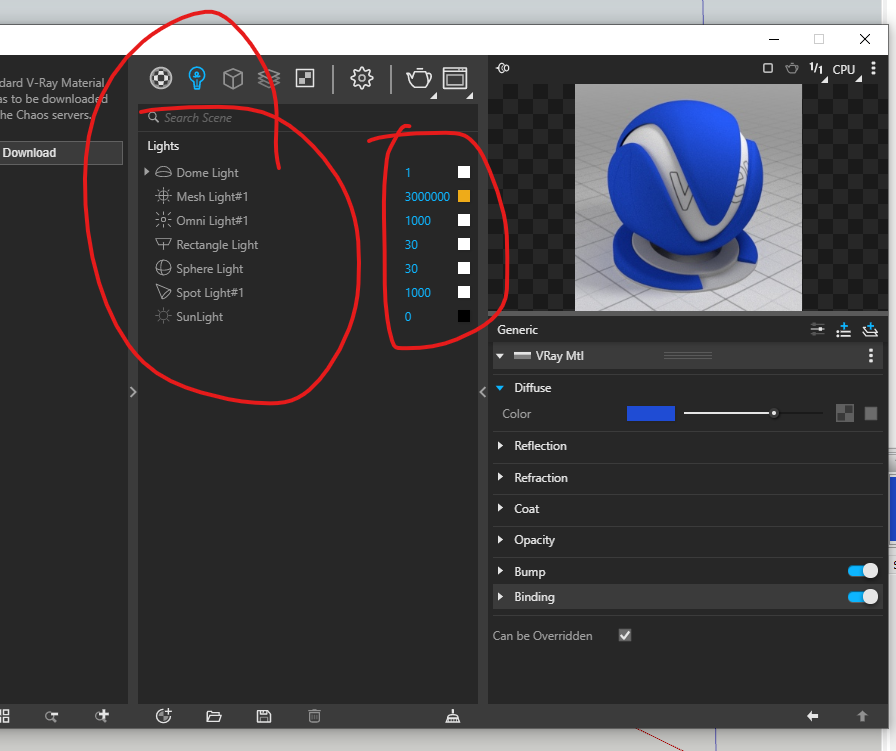Viewport: 896px width, 751px height.
Task: Open the Geometry cube icon
Action: click(233, 78)
